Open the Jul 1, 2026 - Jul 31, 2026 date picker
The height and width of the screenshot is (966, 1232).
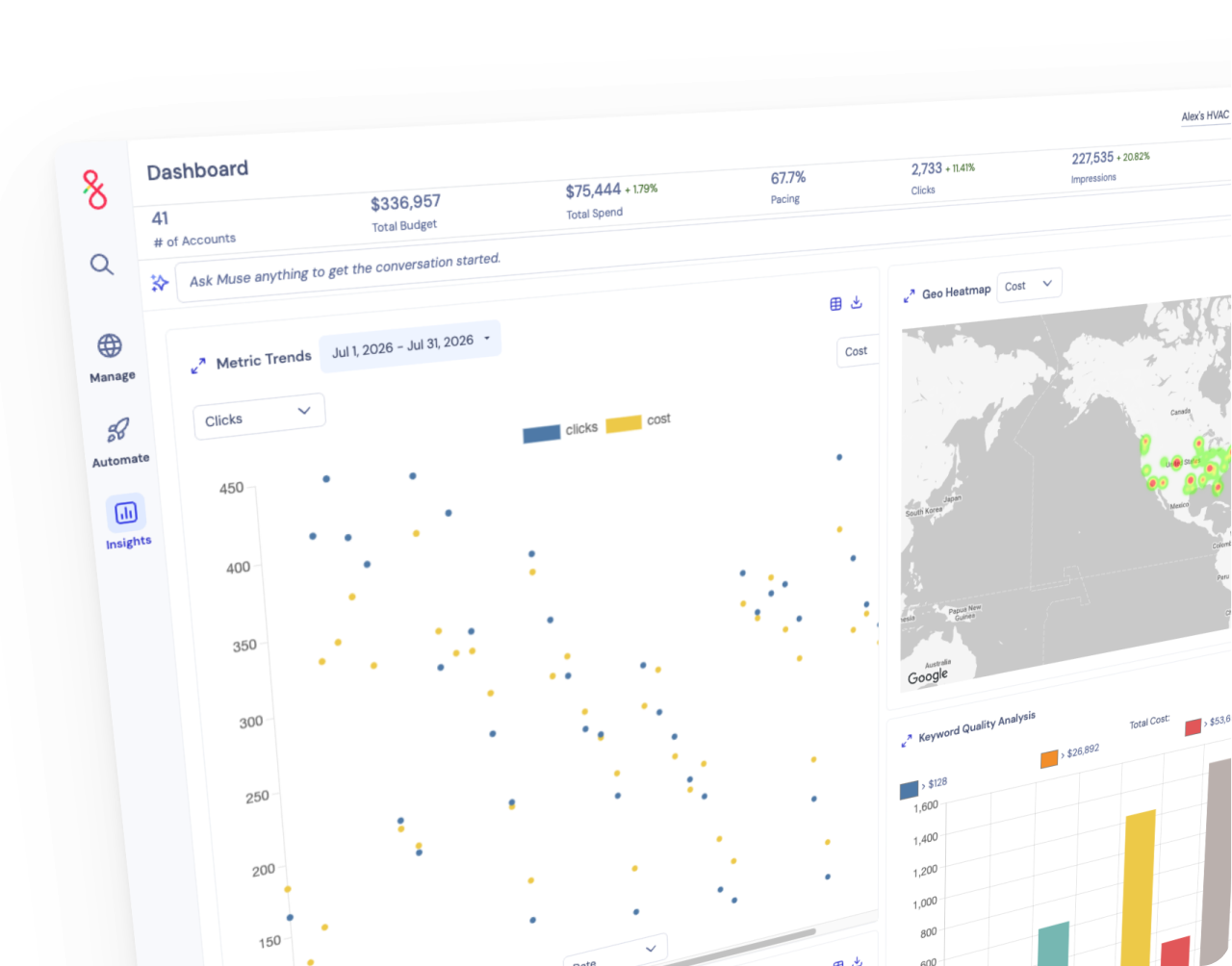[x=410, y=345]
